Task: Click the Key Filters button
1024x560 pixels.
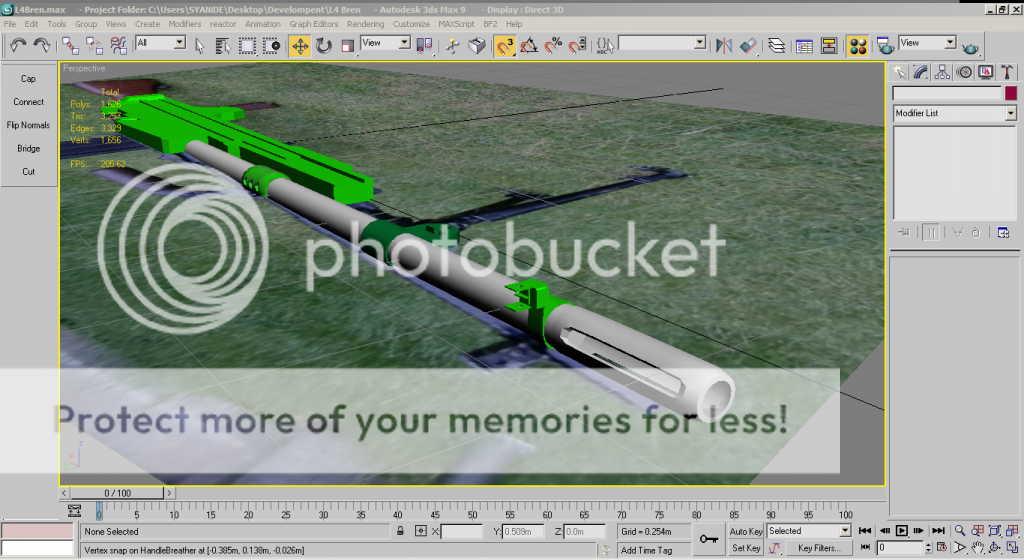Action: (818, 548)
